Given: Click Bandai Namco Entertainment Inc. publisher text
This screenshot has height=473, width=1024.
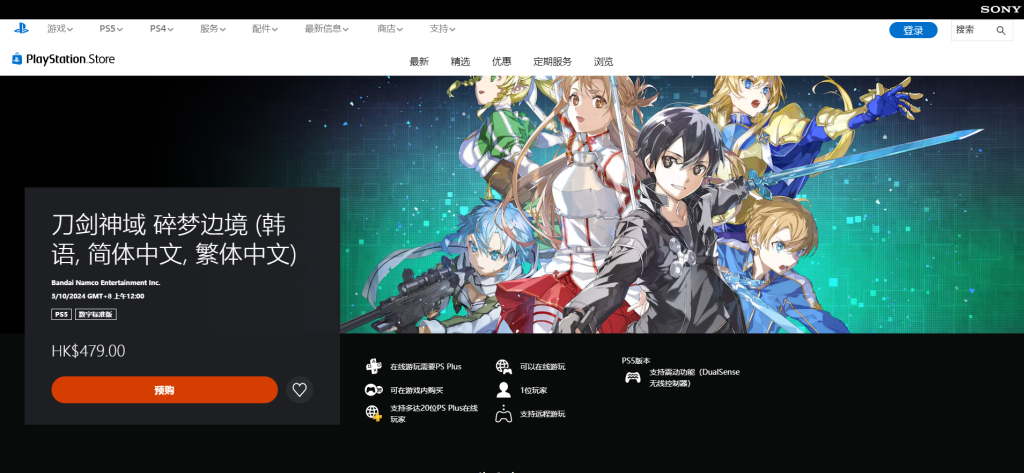Looking at the screenshot, I should (x=106, y=283).
